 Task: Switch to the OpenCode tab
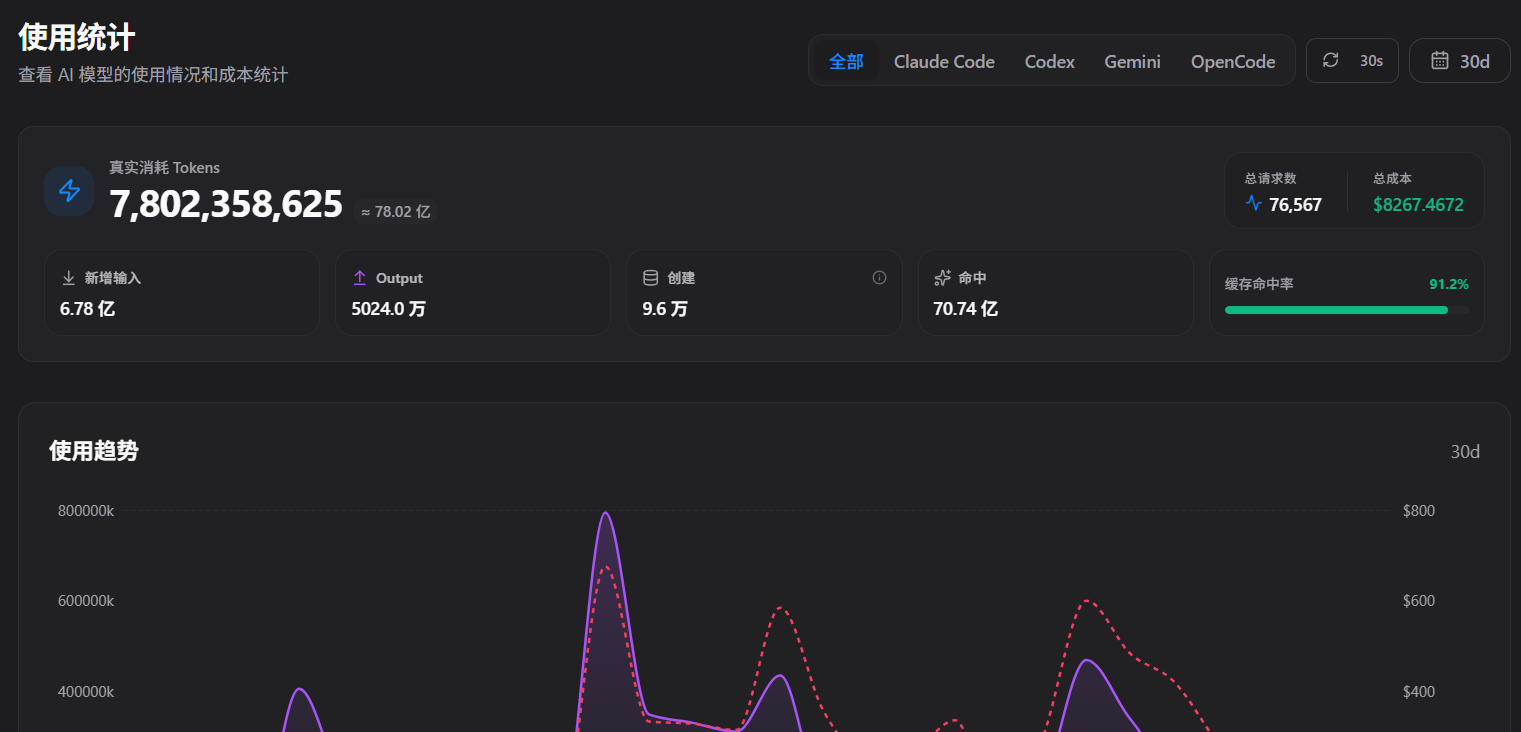click(1233, 61)
